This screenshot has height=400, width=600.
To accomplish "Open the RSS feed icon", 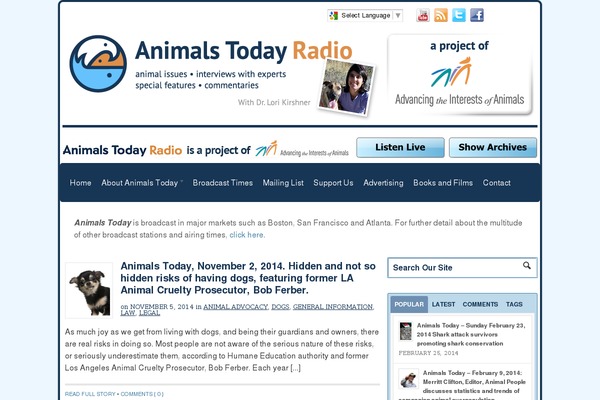I will (441, 15).
